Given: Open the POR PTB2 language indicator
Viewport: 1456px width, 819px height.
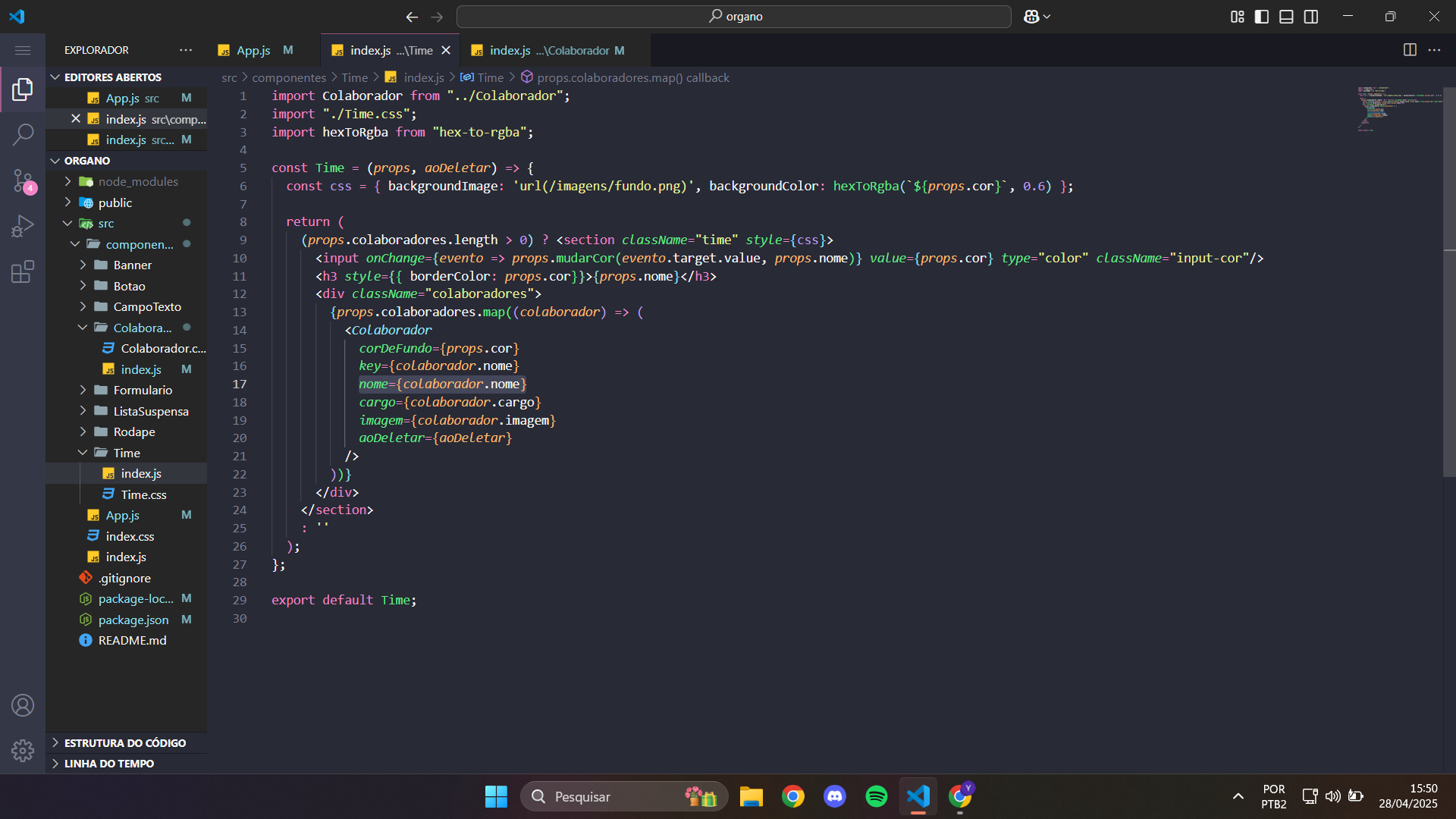Looking at the screenshot, I should (1274, 796).
